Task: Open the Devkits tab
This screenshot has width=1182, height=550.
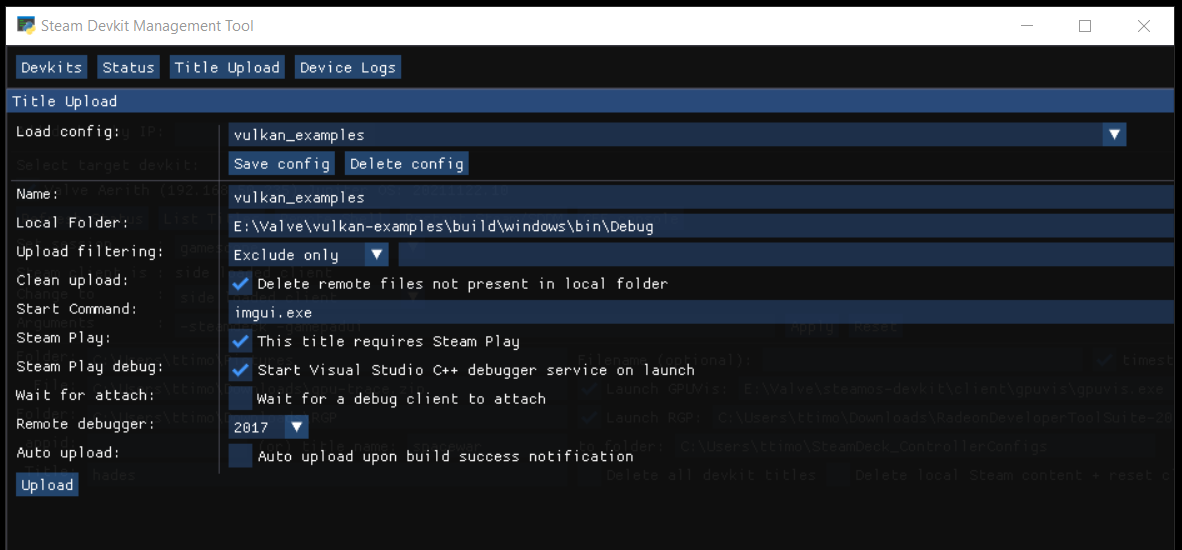Action: coord(51,67)
